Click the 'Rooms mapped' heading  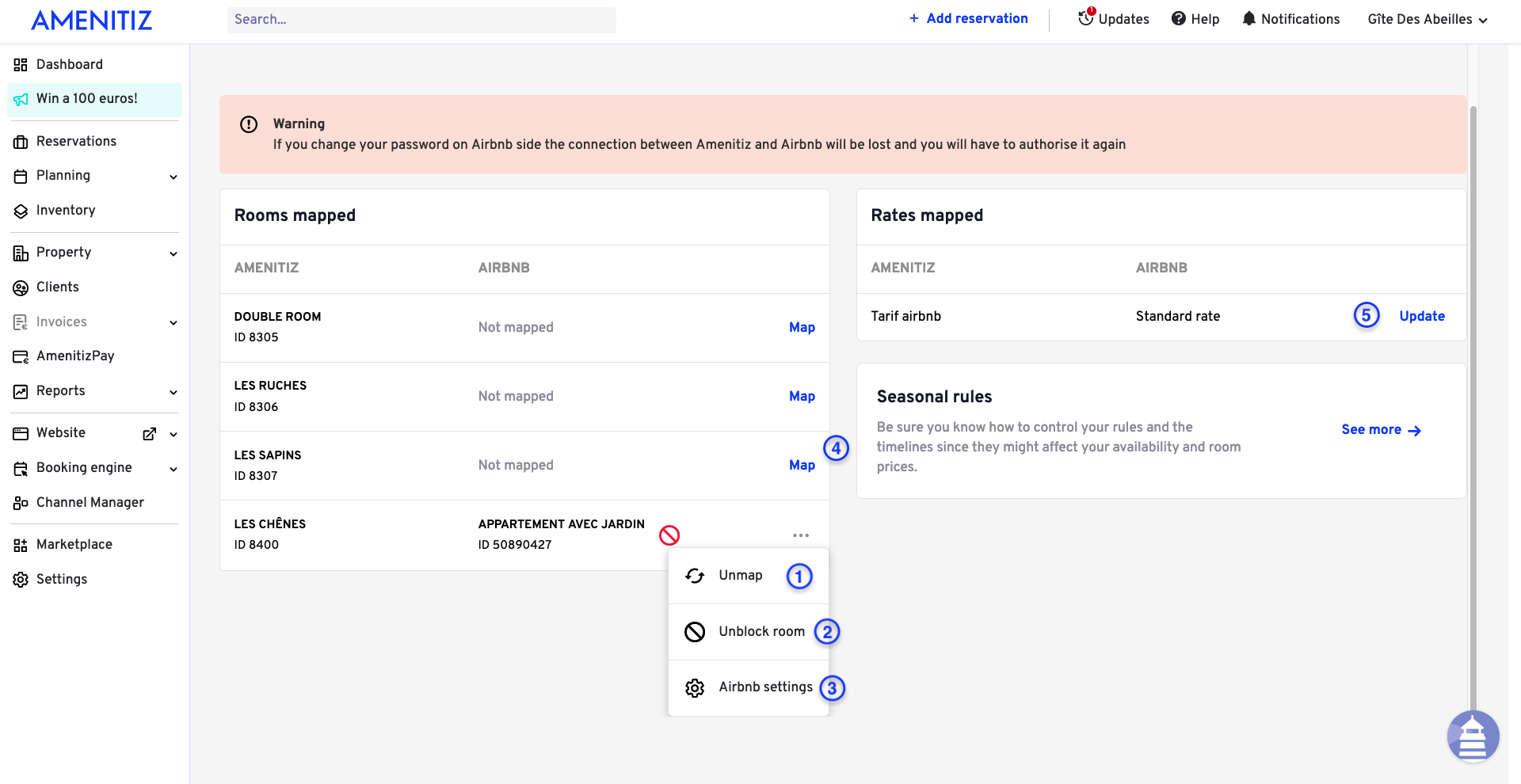pos(295,215)
